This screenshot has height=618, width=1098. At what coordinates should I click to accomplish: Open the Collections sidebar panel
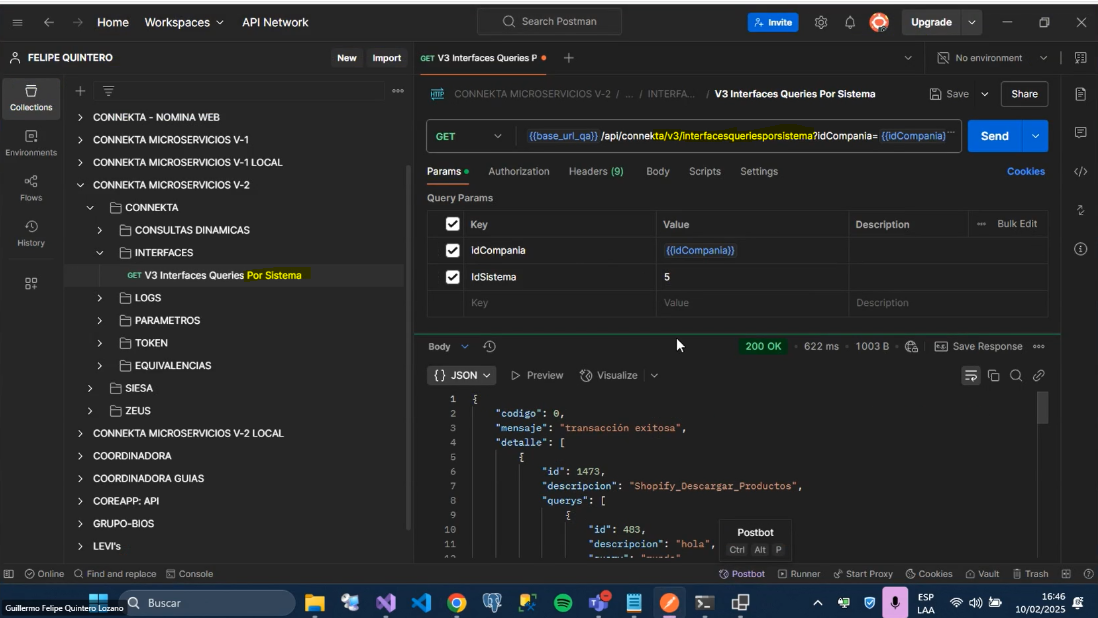[31, 97]
